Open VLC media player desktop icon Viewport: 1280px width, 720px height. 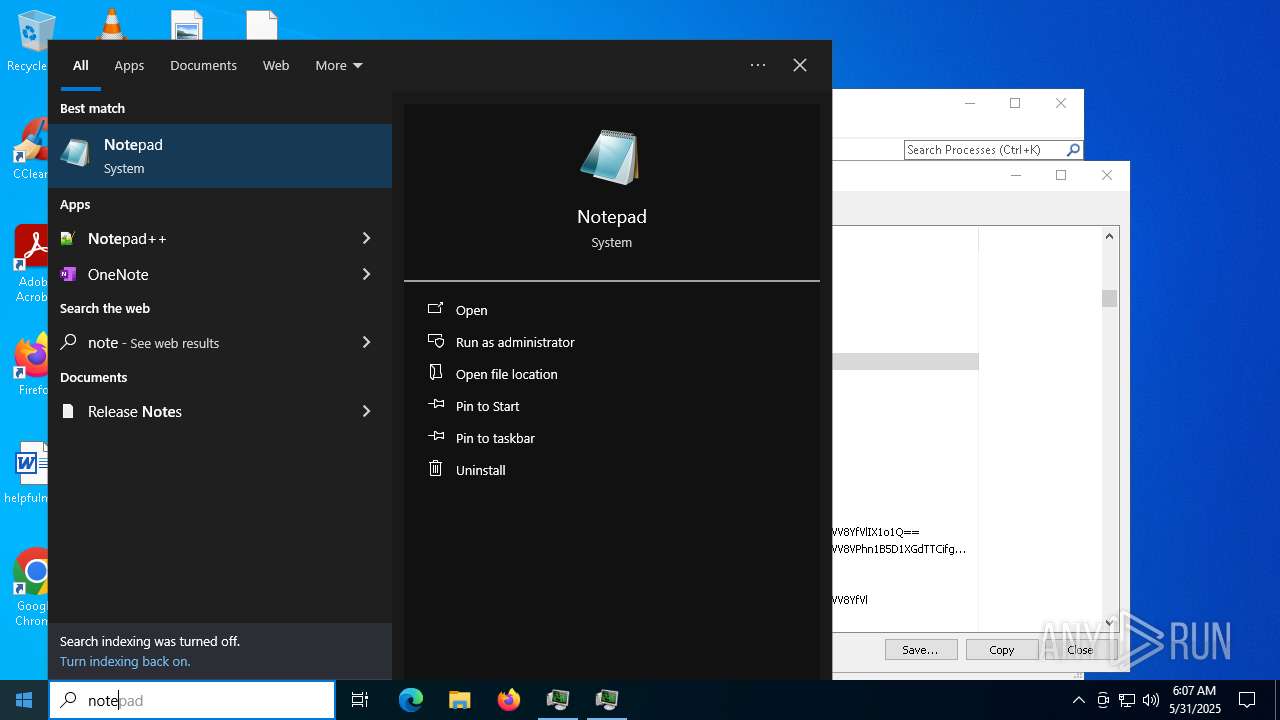tap(110, 24)
